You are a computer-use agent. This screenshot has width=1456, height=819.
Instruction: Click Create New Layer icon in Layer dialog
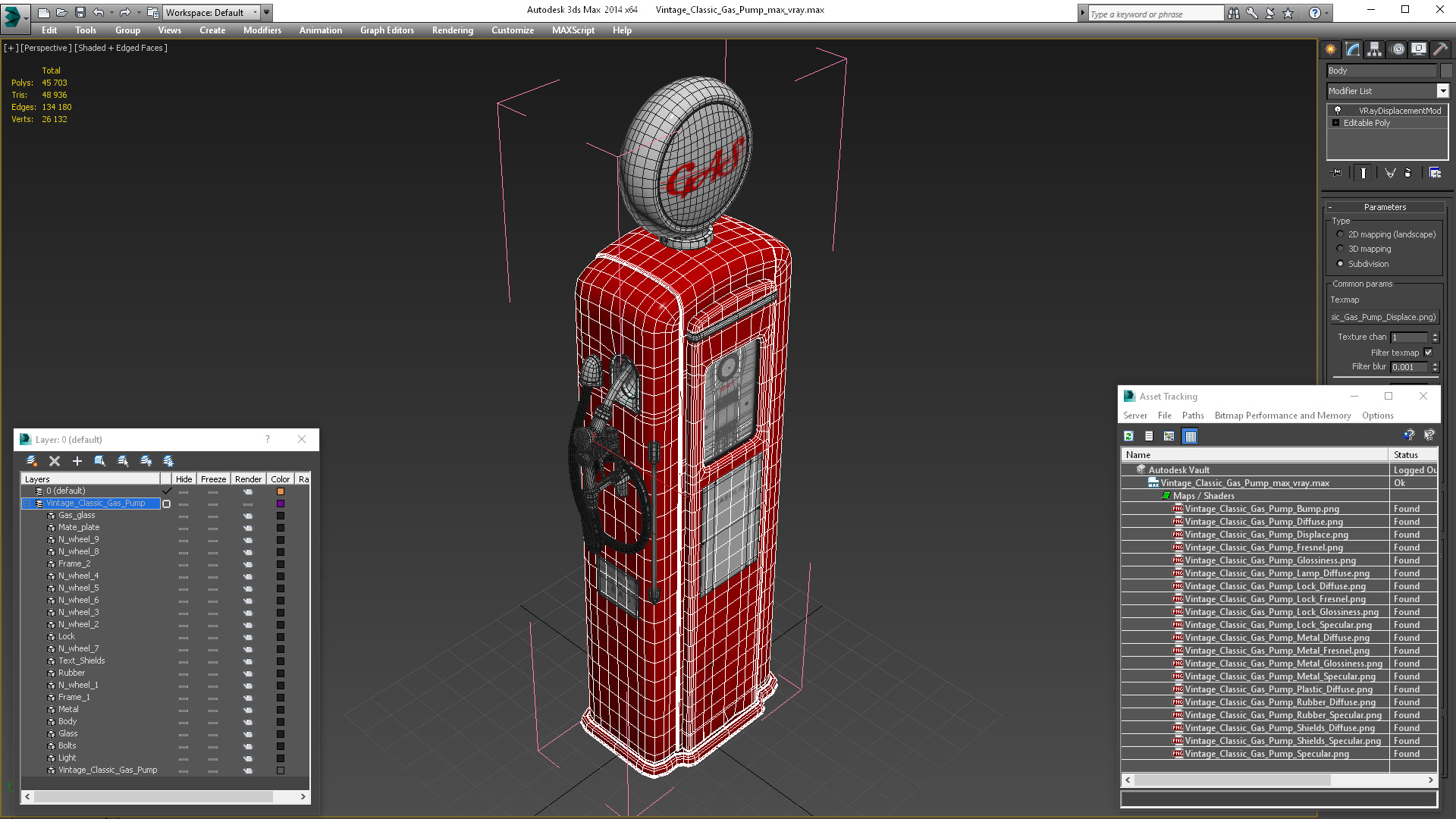click(x=32, y=461)
